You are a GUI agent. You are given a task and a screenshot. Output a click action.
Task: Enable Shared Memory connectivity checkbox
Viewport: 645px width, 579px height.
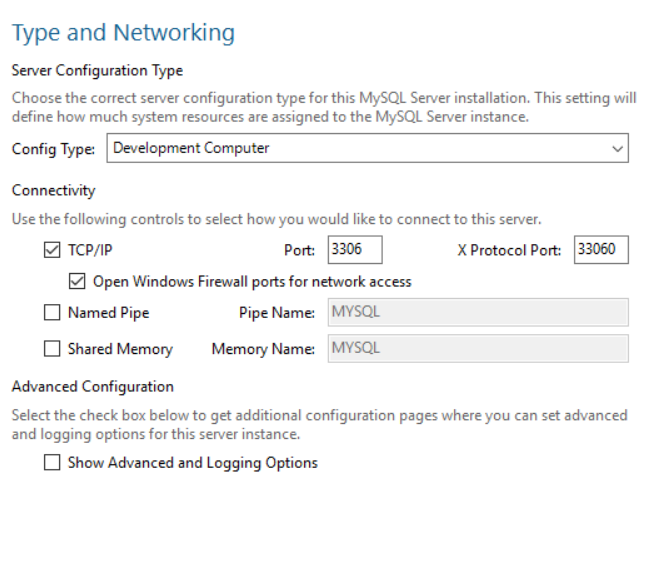[x=53, y=349]
